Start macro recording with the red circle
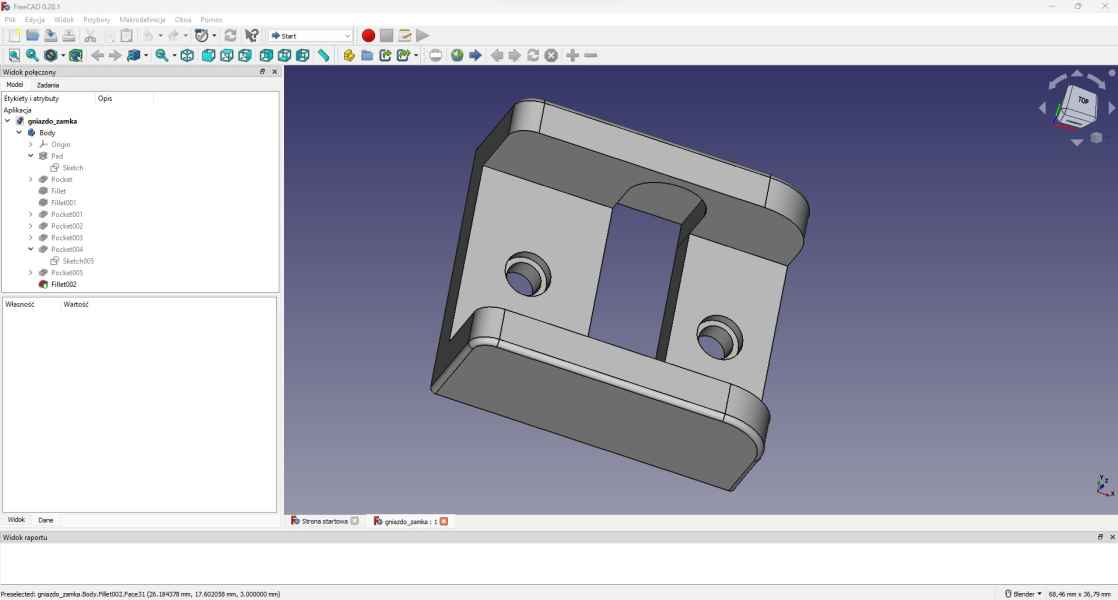1118x600 pixels. [x=368, y=36]
